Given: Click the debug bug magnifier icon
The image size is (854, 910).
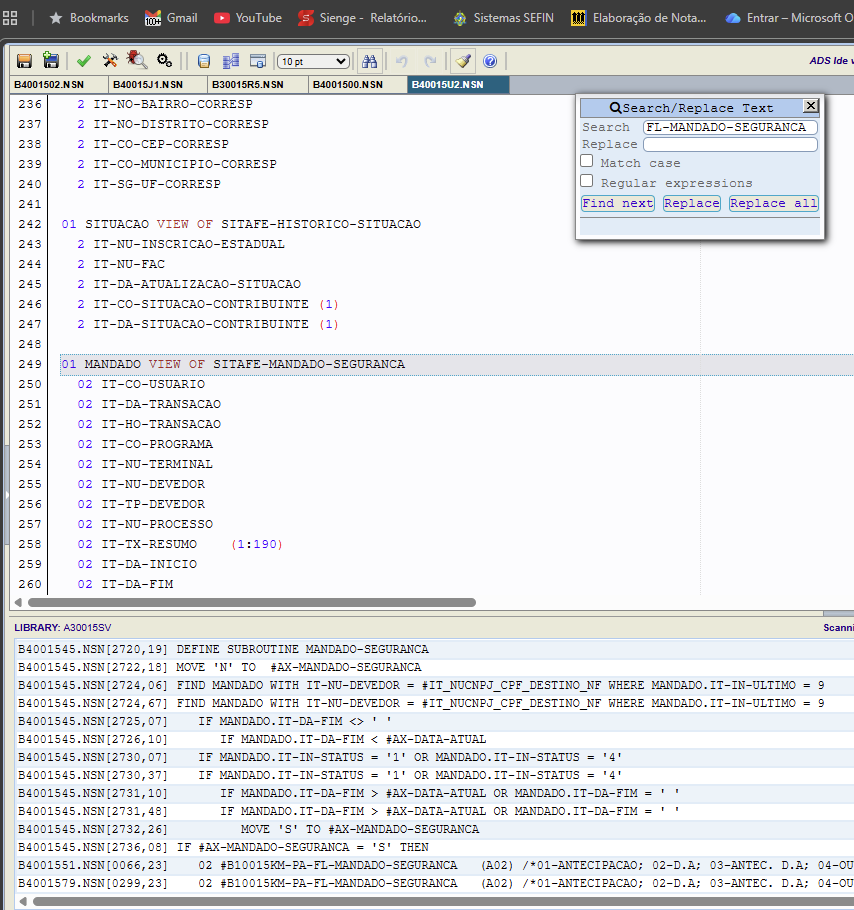Looking at the screenshot, I should (137, 61).
